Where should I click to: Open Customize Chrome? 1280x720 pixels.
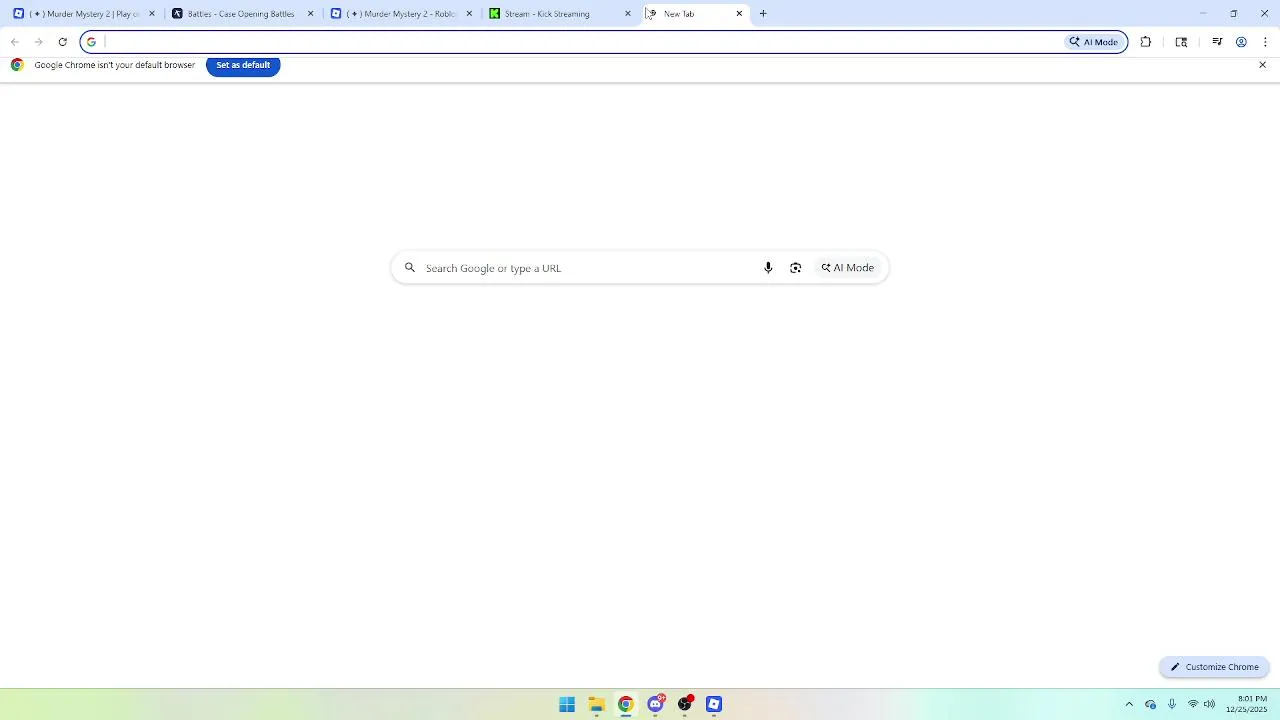tap(1215, 667)
